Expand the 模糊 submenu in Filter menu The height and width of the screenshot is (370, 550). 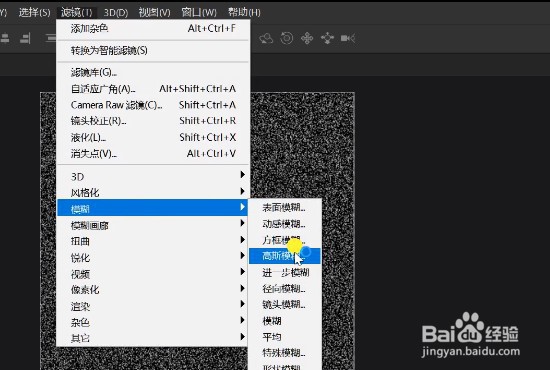(x=153, y=208)
